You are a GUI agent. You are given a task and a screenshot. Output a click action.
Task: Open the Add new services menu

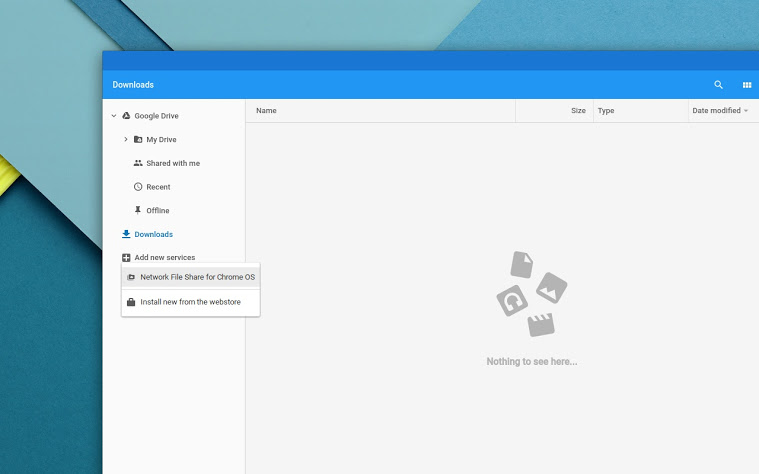point(165,258)
